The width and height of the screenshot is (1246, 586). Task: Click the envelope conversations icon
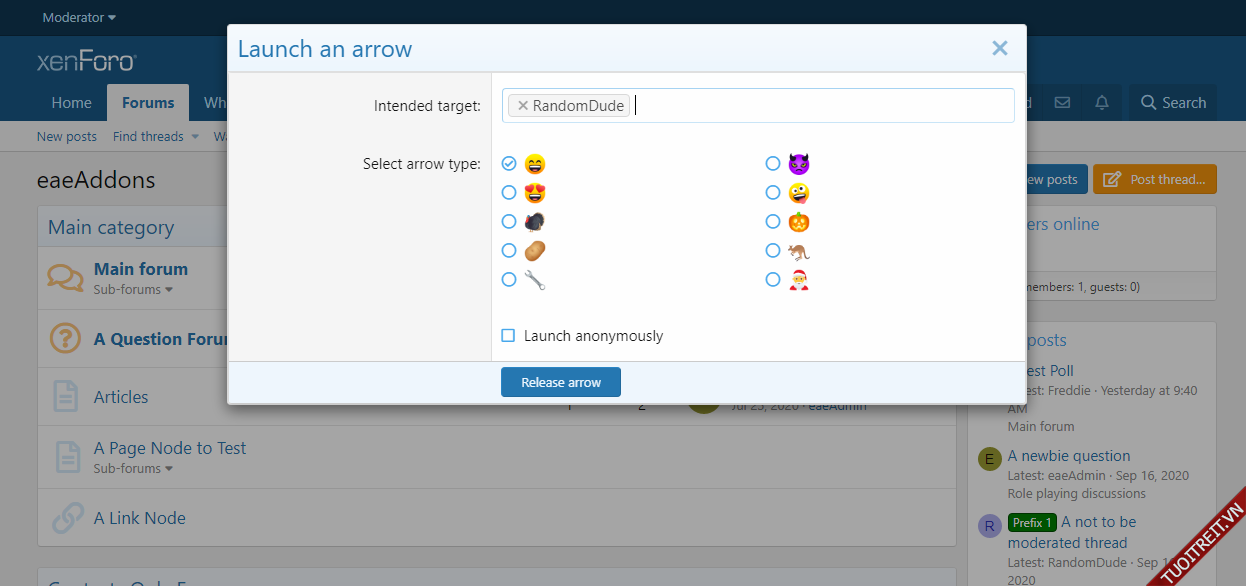click(1062, 103)
